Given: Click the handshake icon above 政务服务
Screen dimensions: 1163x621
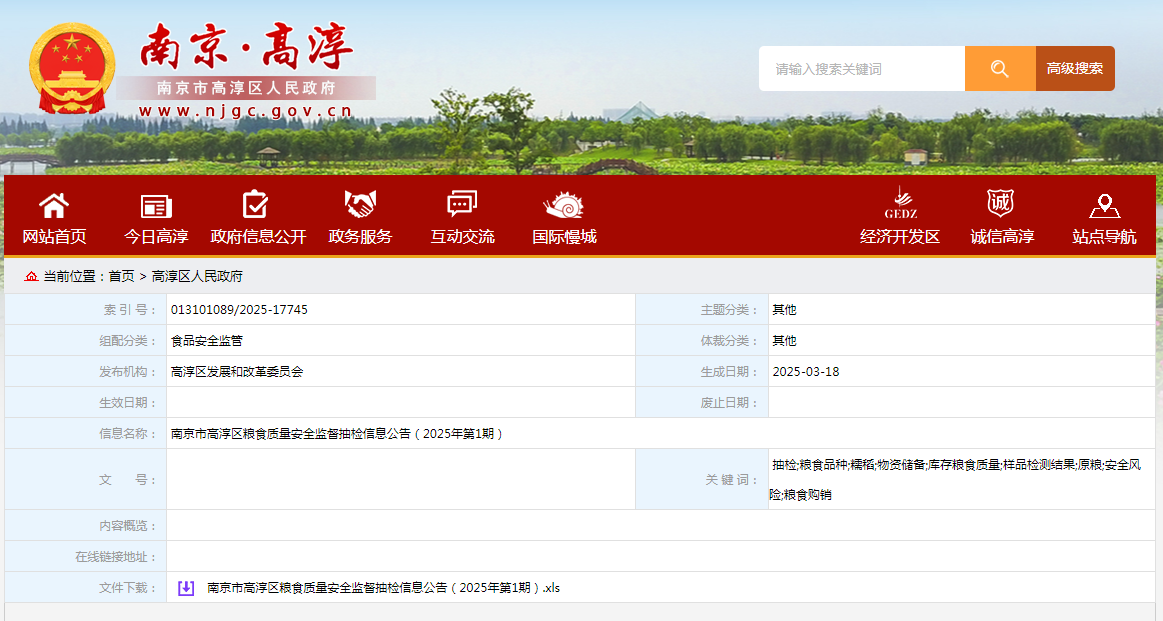Looking at the screenshot, I should pos(360,204).
